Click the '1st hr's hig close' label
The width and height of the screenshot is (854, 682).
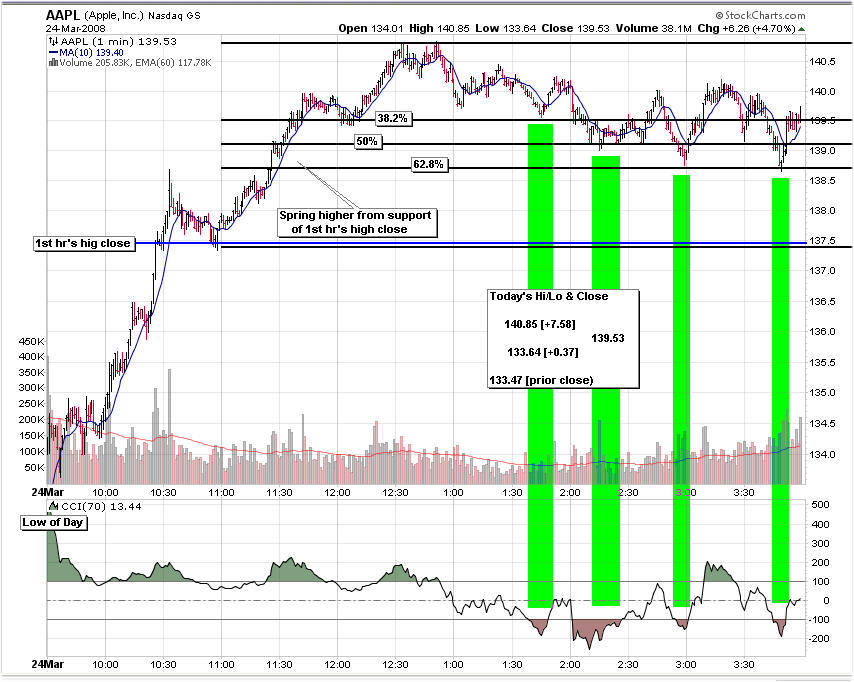point(83,243)
